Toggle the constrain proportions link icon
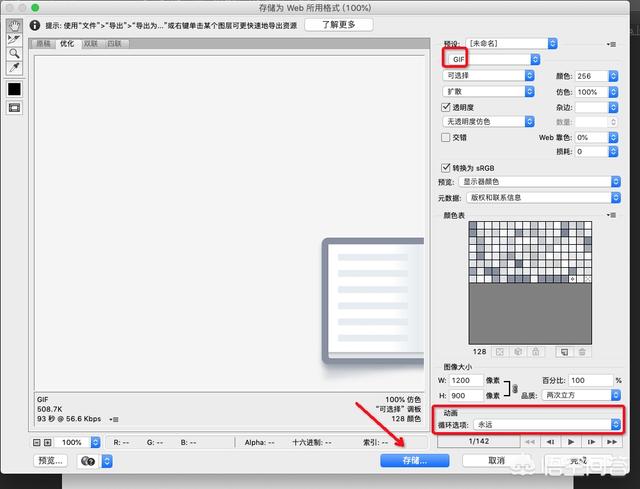 (515, 388)
